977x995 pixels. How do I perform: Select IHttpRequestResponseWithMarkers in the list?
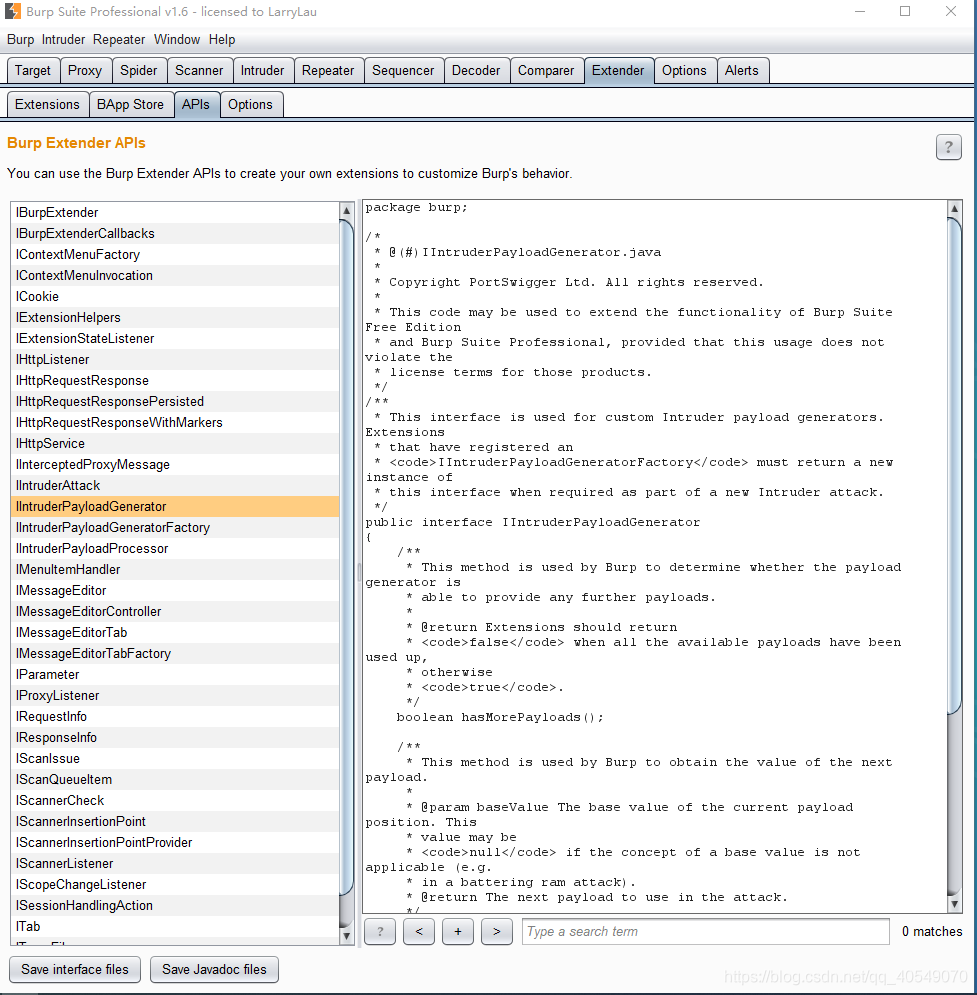click(x=175, y=422)
